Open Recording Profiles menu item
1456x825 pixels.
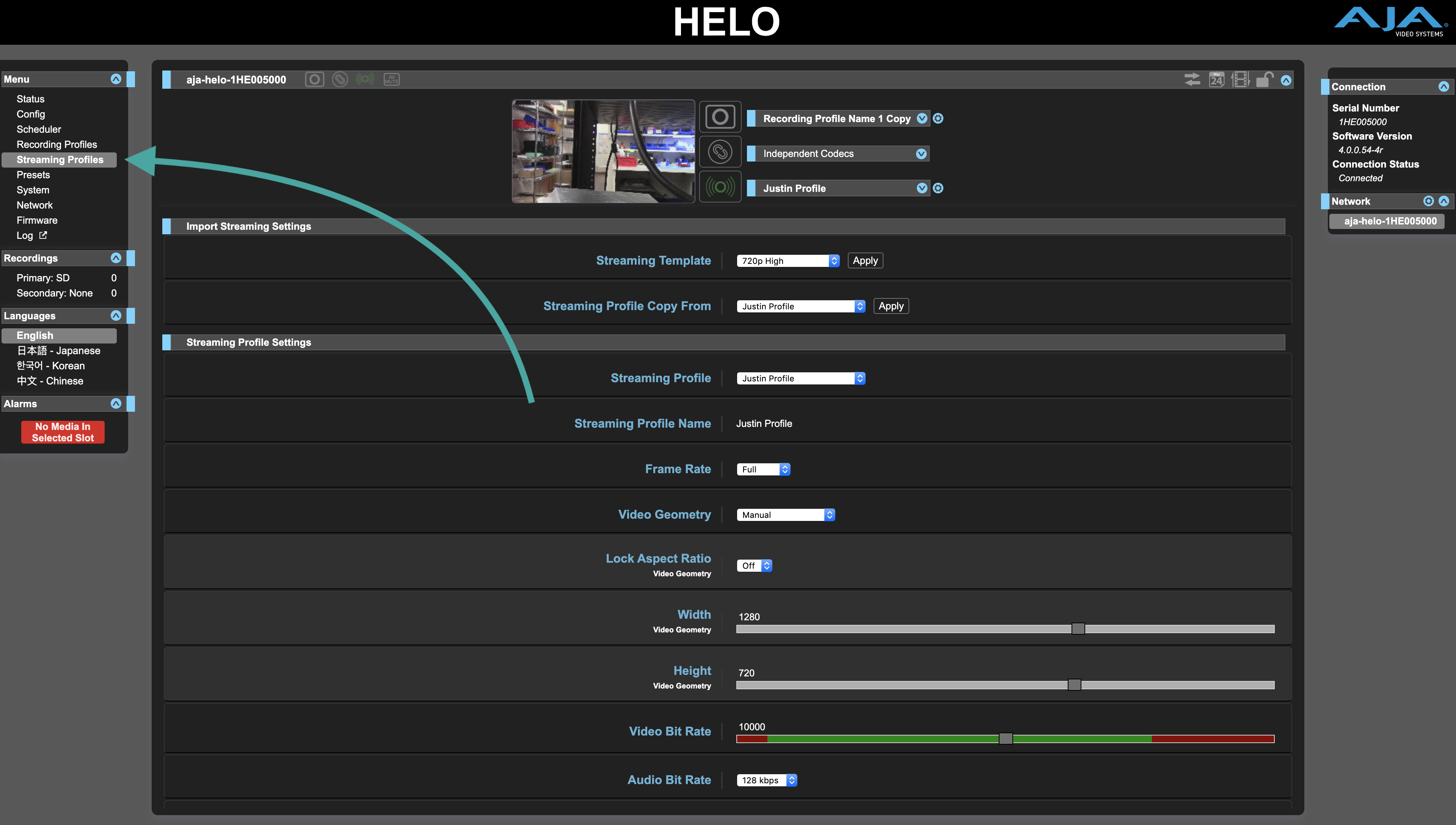[56, 144]
